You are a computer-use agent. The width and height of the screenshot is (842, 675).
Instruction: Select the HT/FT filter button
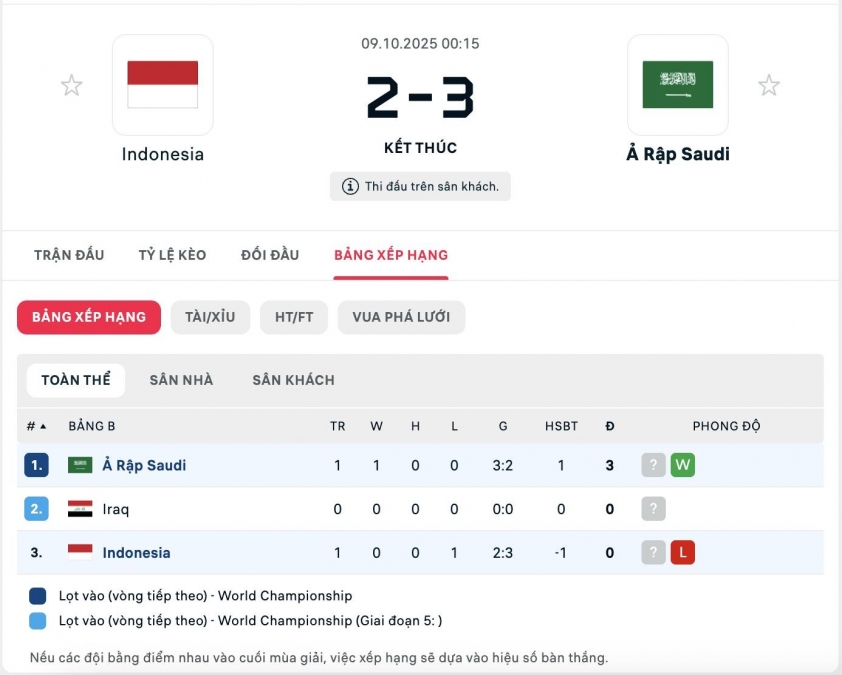coord(294,317)
